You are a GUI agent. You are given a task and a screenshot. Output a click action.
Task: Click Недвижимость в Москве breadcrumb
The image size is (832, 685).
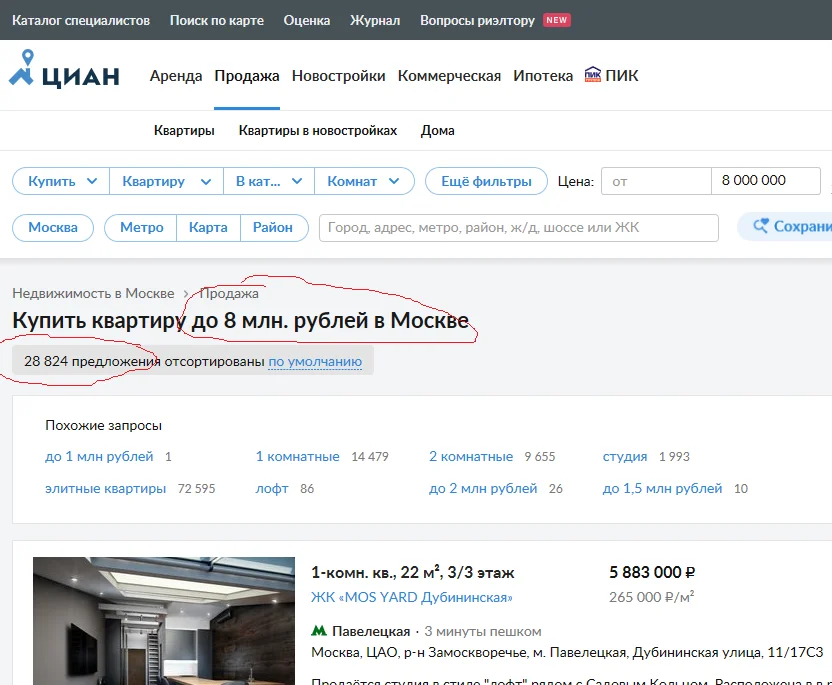(93, 293)
